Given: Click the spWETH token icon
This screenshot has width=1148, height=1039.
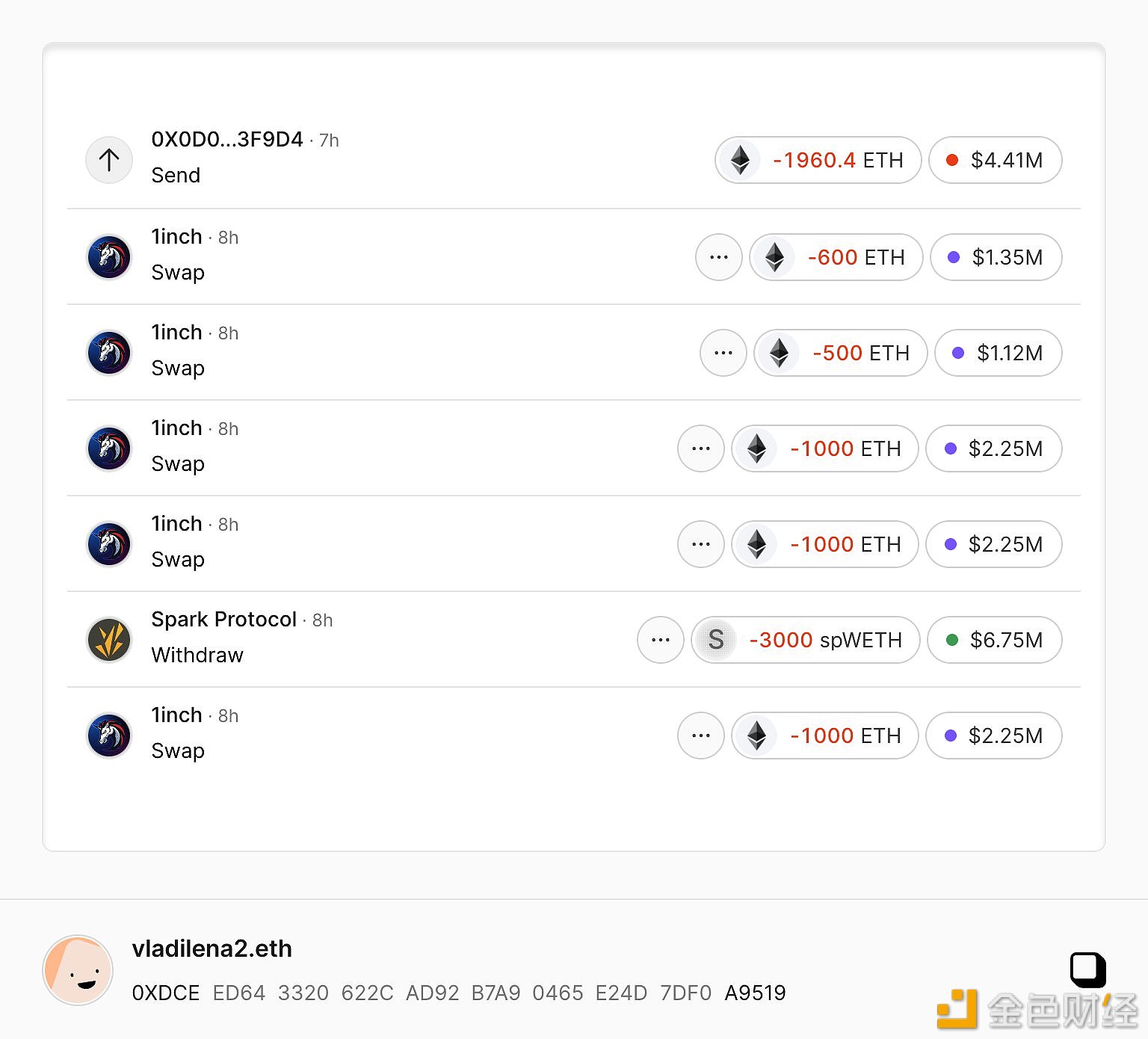Looking at the screenshot, I should 716,640.
